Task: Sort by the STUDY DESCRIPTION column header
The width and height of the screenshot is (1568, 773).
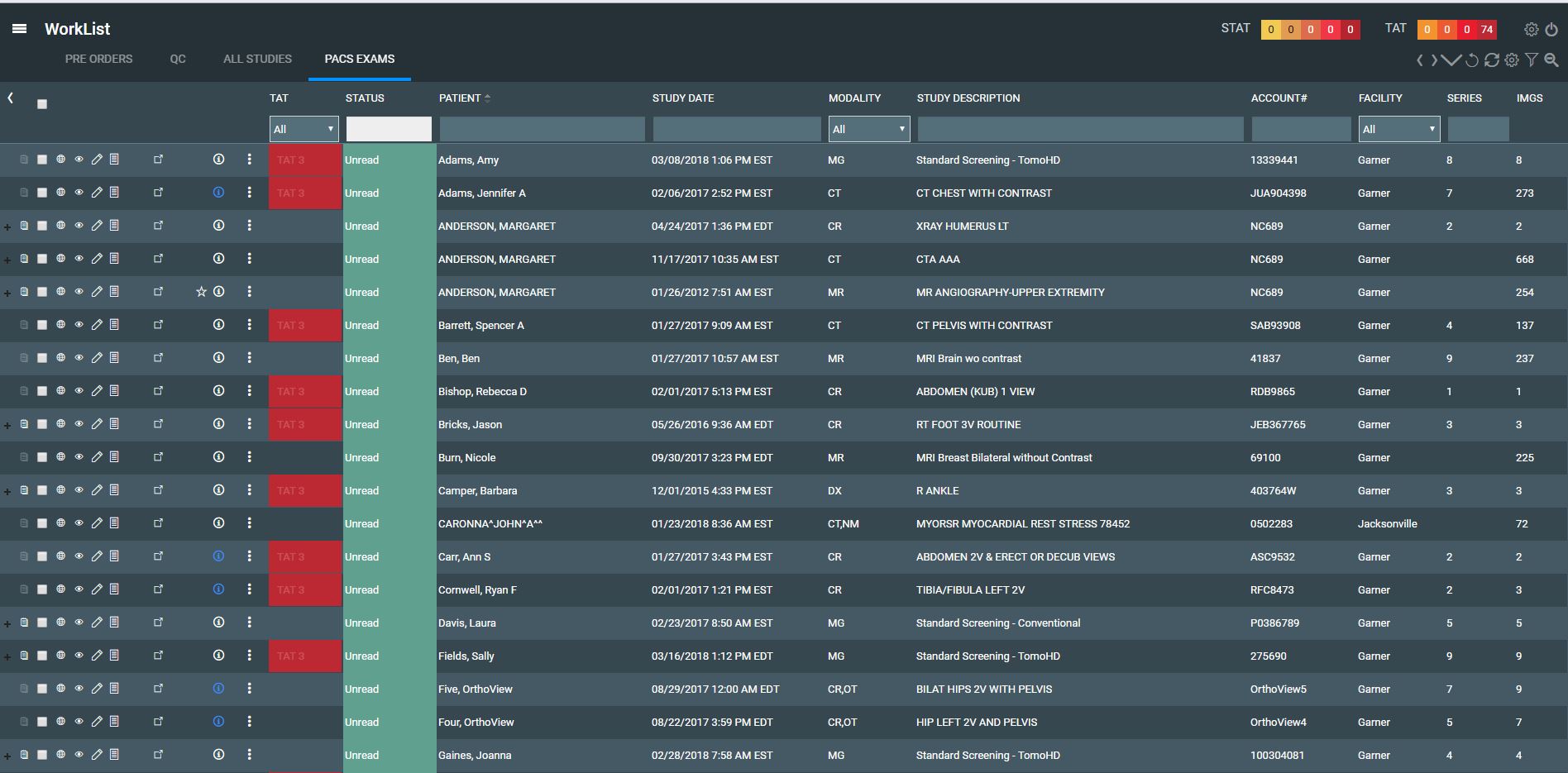Action: tap(968, 98)
